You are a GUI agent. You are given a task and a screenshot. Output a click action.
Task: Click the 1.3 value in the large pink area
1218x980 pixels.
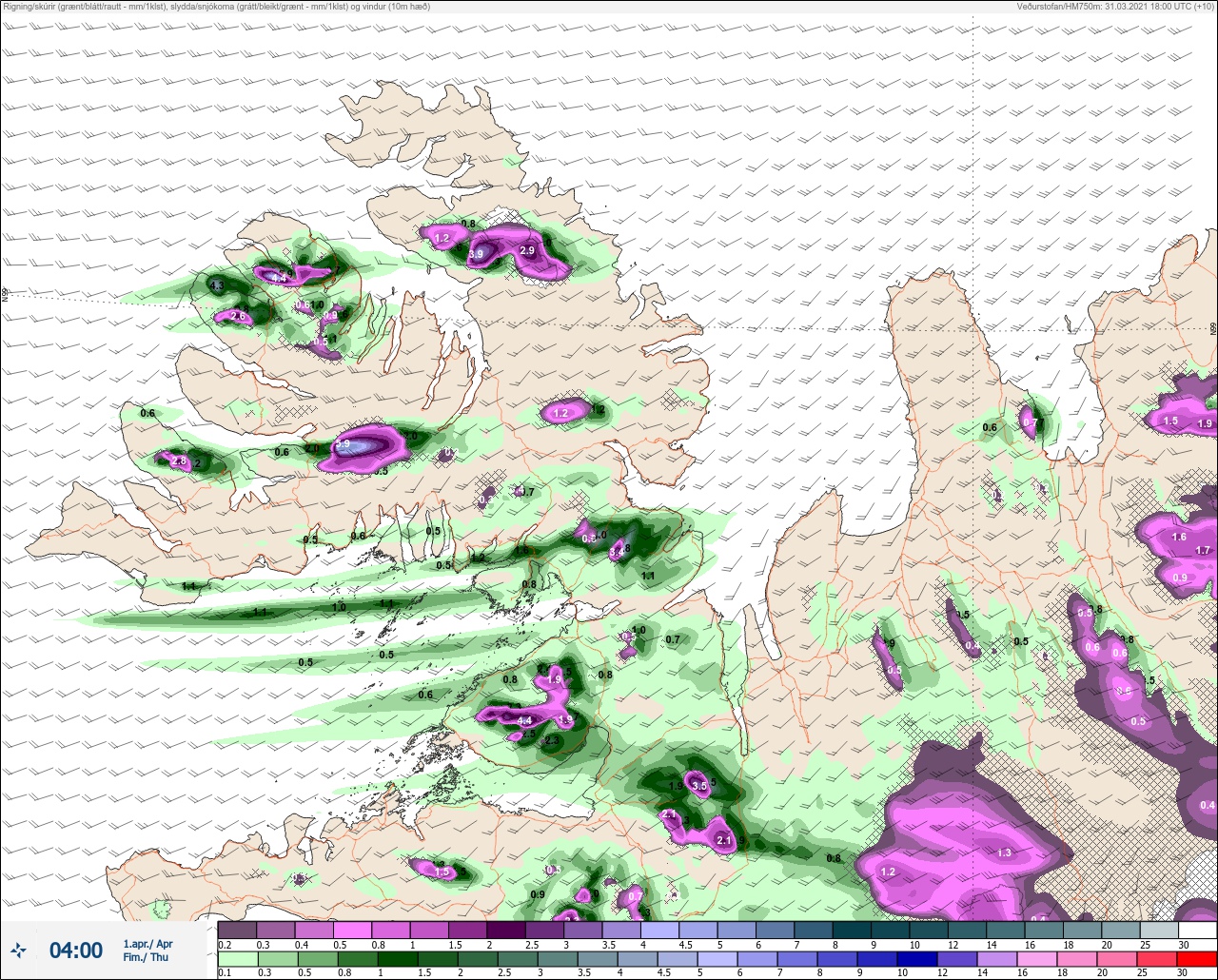tap(1005, 853)
